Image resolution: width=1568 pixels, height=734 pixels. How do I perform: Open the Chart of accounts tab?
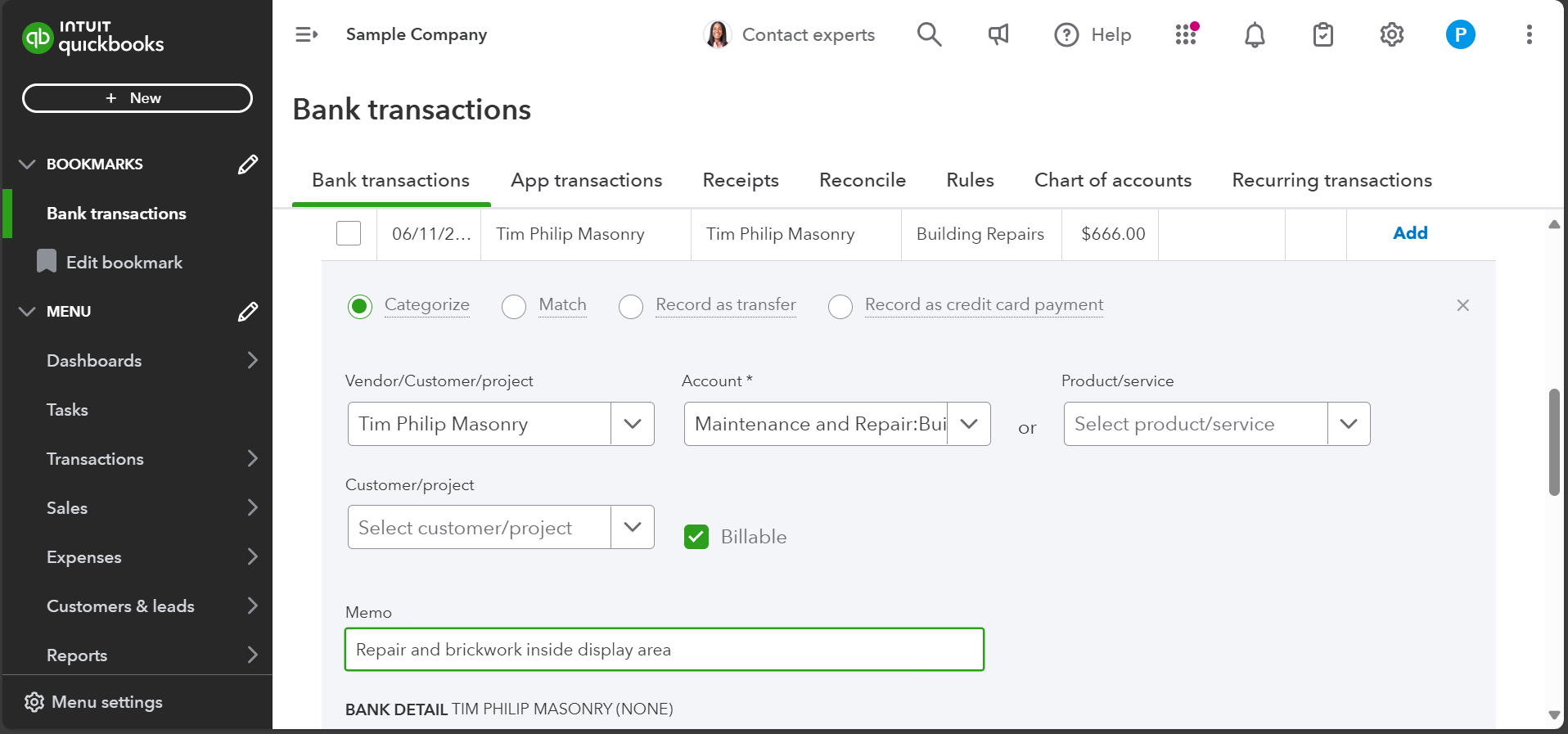coord(1112,180)
